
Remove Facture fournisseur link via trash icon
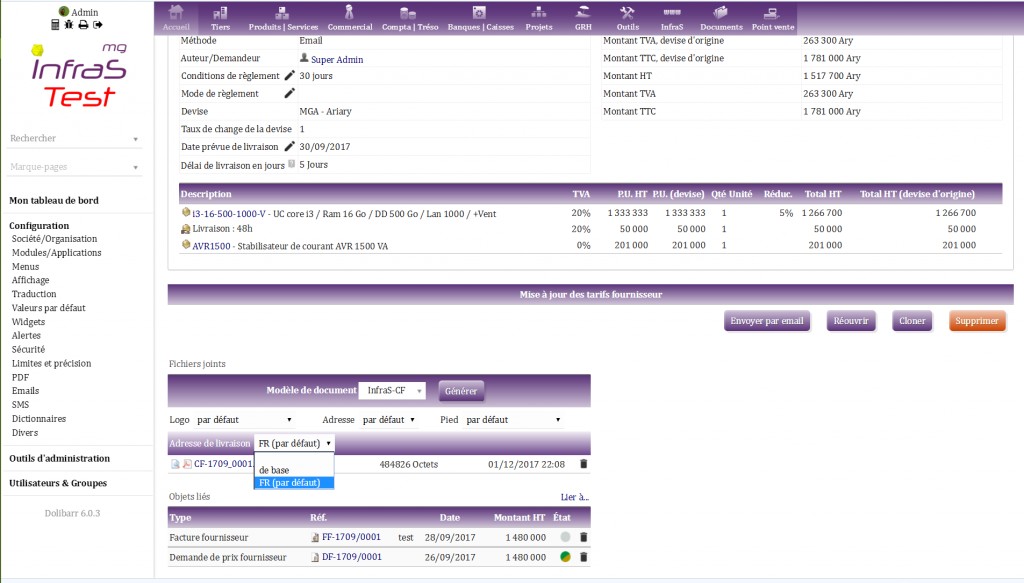coord(584,537)
